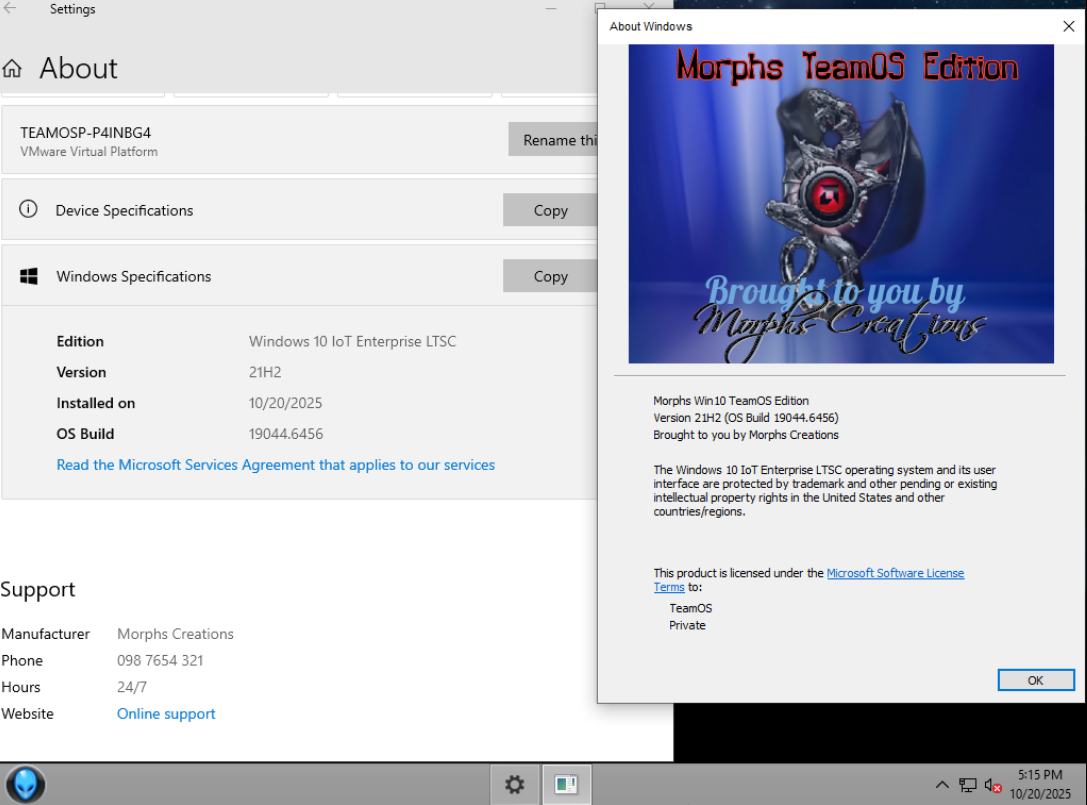Select the licensee name TeamOS
Image resolution: width=1087 pixels, height=805 pixels.
(690, 608)
